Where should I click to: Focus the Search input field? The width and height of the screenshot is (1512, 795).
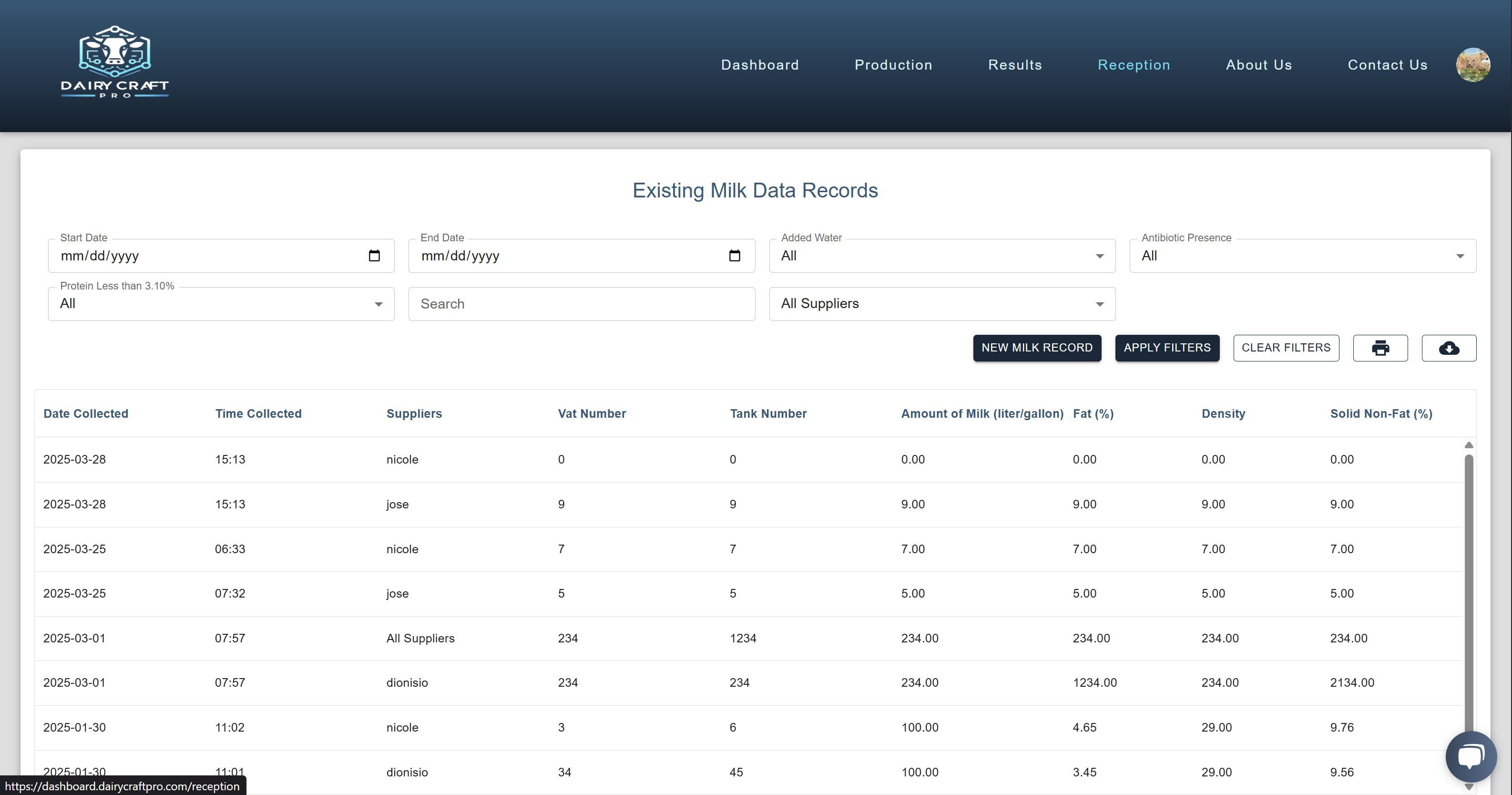[581, 304]
